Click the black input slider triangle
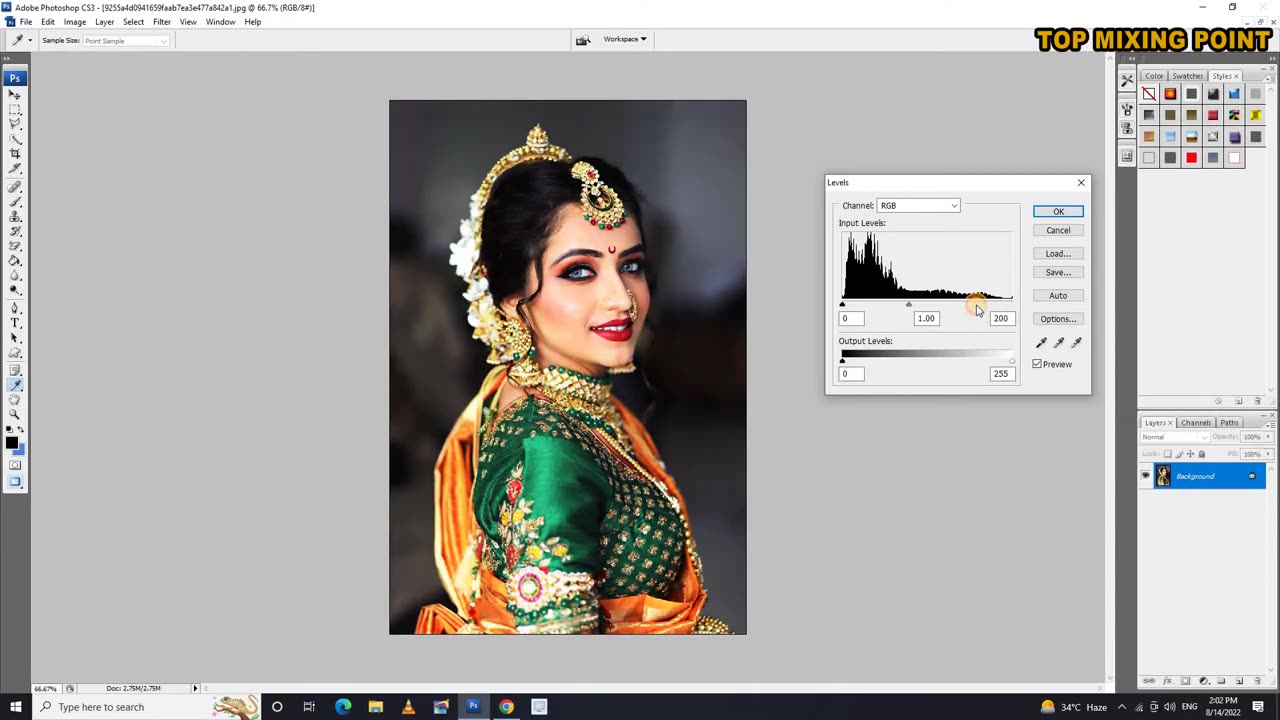Screen dimensions: 1280x720 842,304
